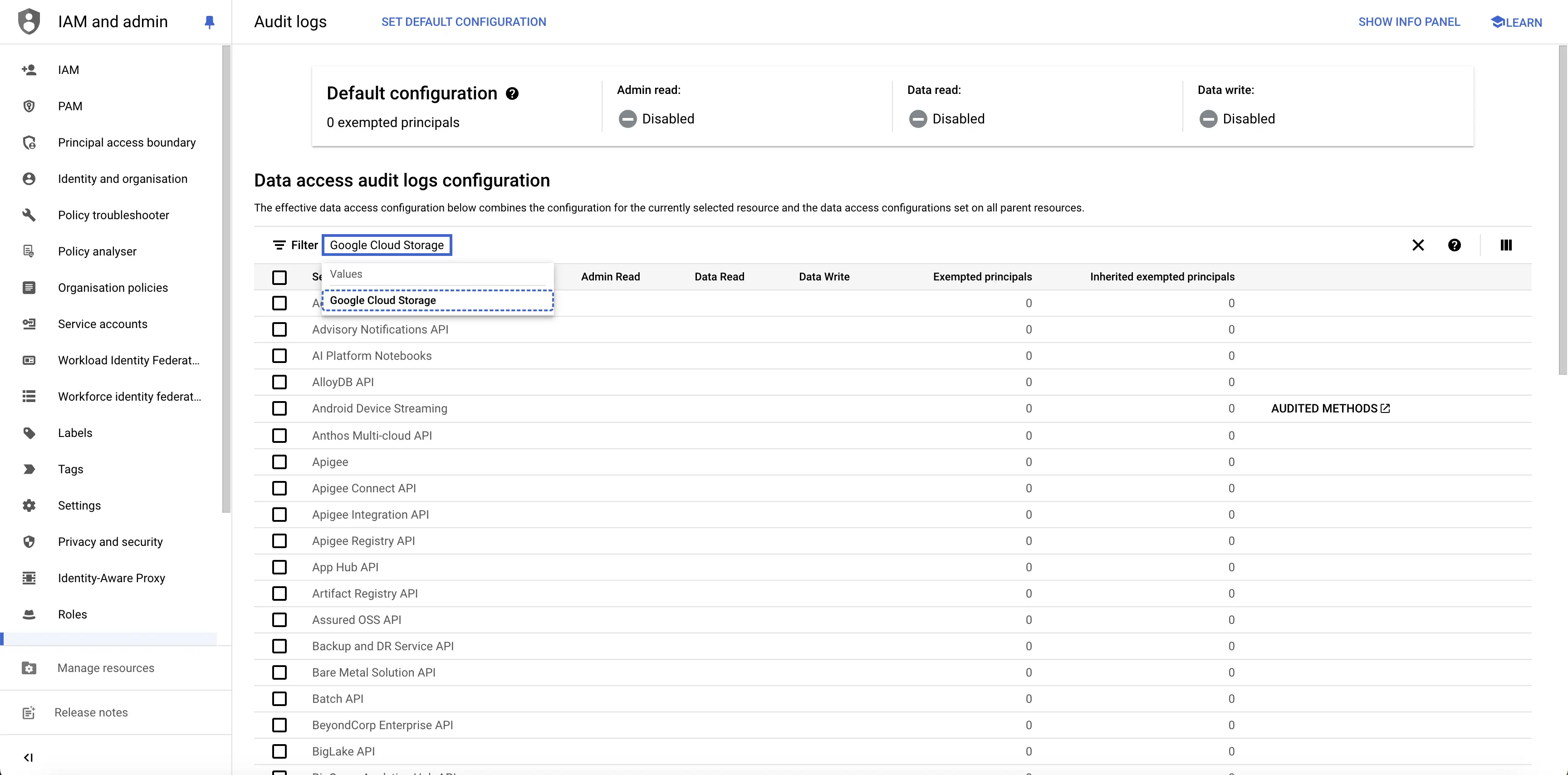Click the Artifact Registry API row name
Viewport: 1568px width, 775px height.
point(365,594)
